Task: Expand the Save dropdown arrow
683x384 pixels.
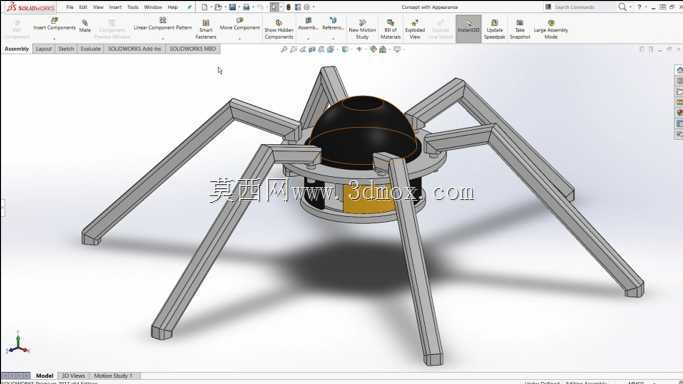Action: click(239, 7)
